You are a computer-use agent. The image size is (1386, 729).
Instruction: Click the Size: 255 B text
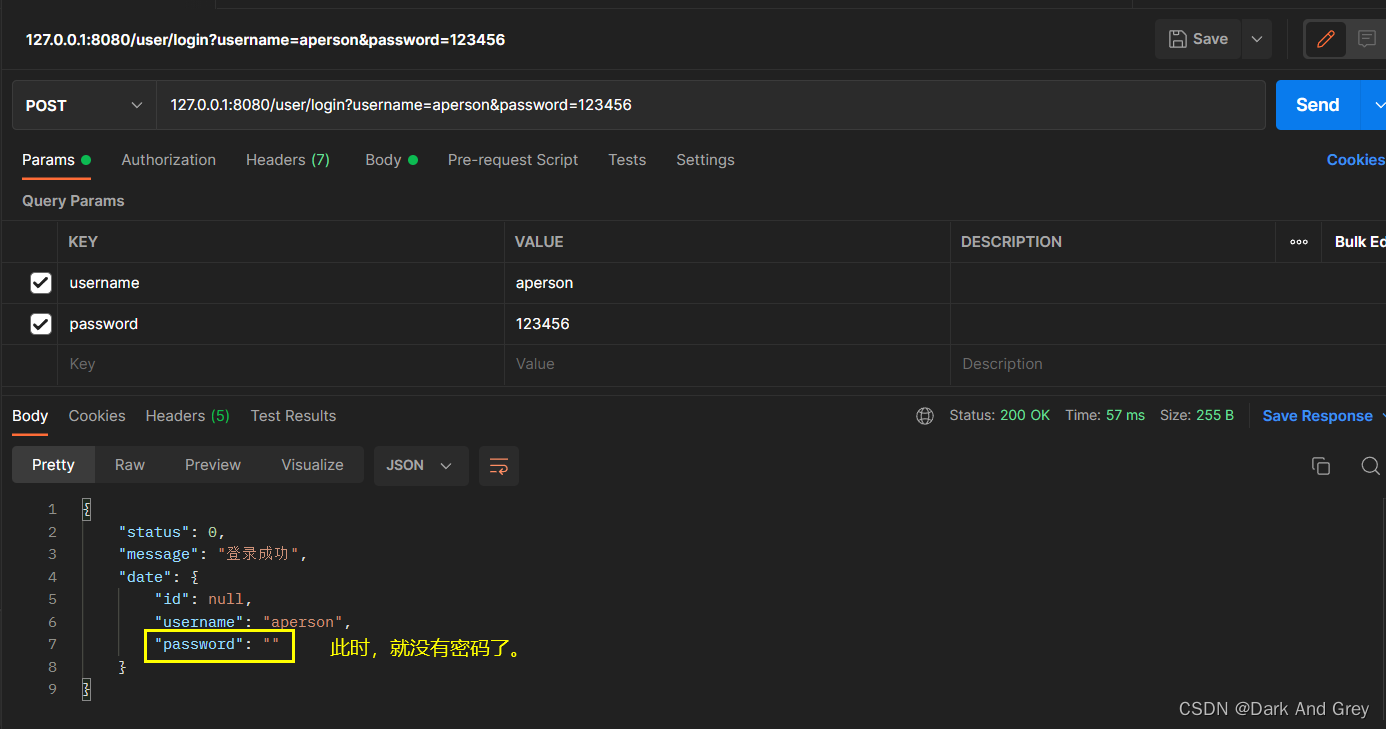pos(1197,416)
